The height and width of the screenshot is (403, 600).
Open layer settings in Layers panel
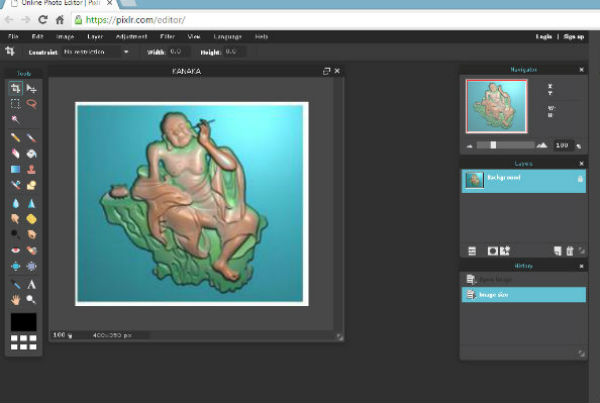click(472, 251)
